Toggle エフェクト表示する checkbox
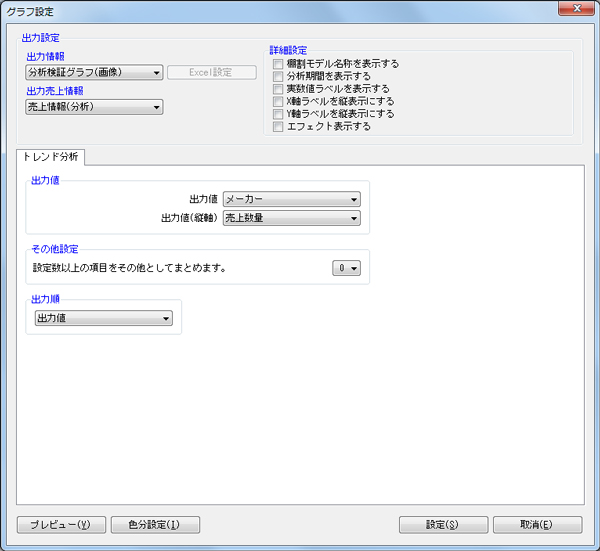The image size is (600, 551). coord(278,127)
